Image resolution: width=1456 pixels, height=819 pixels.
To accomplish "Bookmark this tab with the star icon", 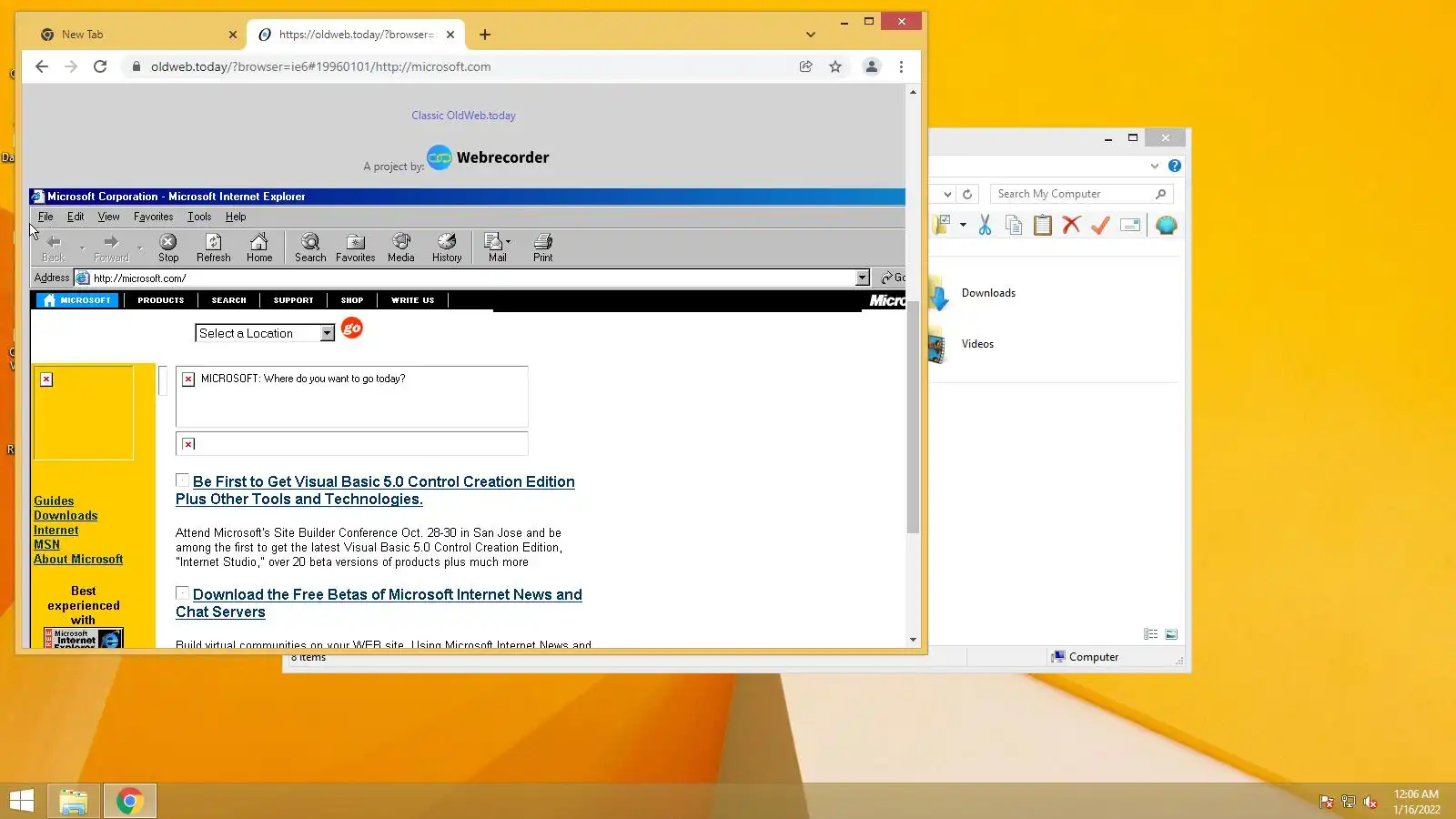I will [x=835, y=66].
